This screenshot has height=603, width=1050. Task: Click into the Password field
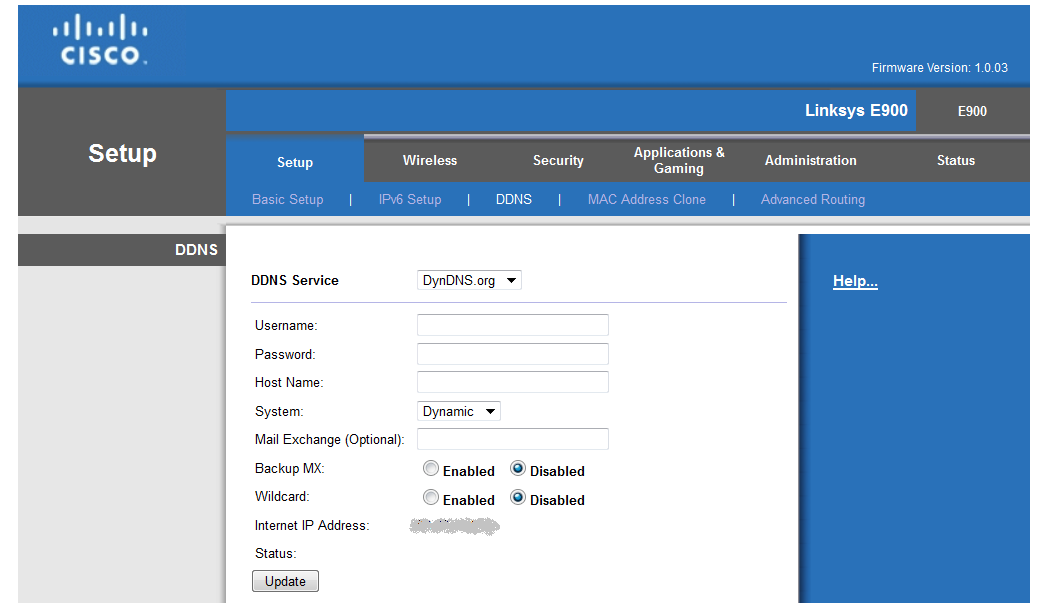coord(512,354)
